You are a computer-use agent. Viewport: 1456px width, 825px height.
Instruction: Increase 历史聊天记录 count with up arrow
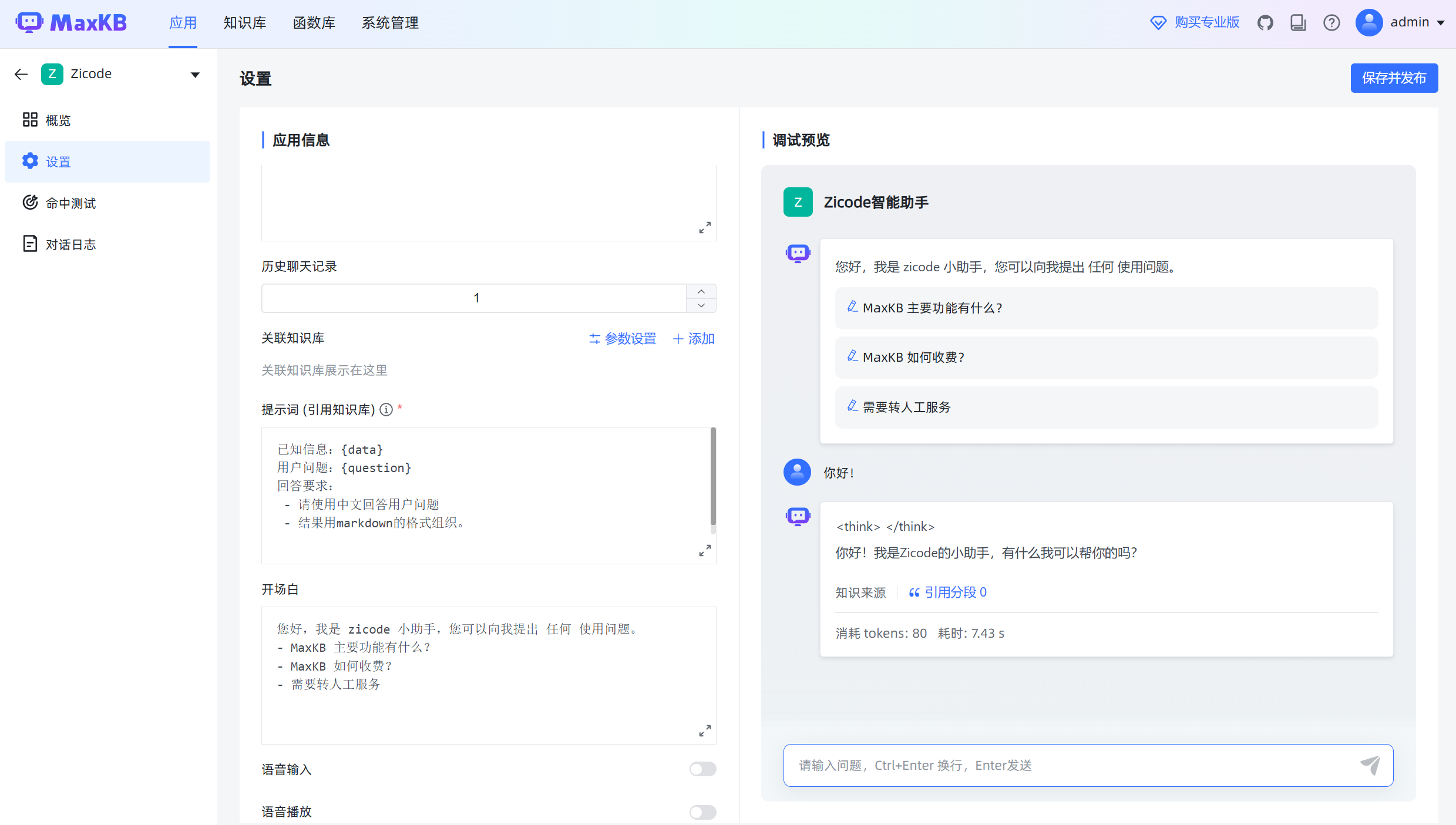(x=701, y=292)
